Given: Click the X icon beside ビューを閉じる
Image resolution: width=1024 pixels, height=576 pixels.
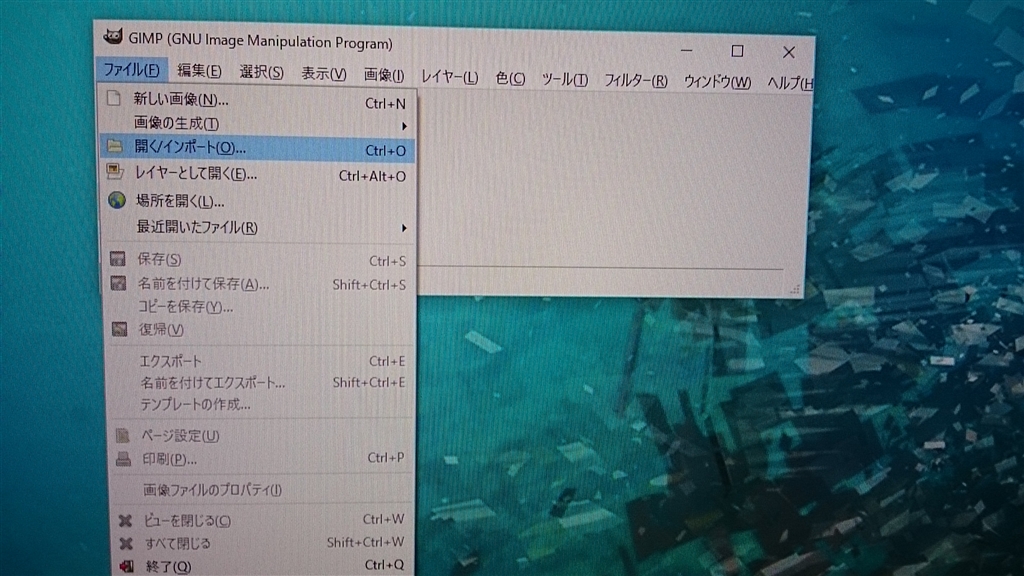Looking at the screenshot, I should pos(125,520).
